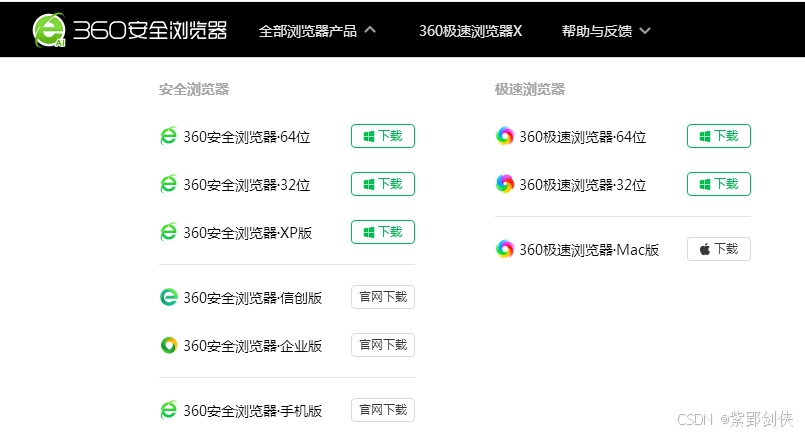The image size is (805, 435).
Task: Open the 360极速浏览器X menu item
Action: pos(470,31)
